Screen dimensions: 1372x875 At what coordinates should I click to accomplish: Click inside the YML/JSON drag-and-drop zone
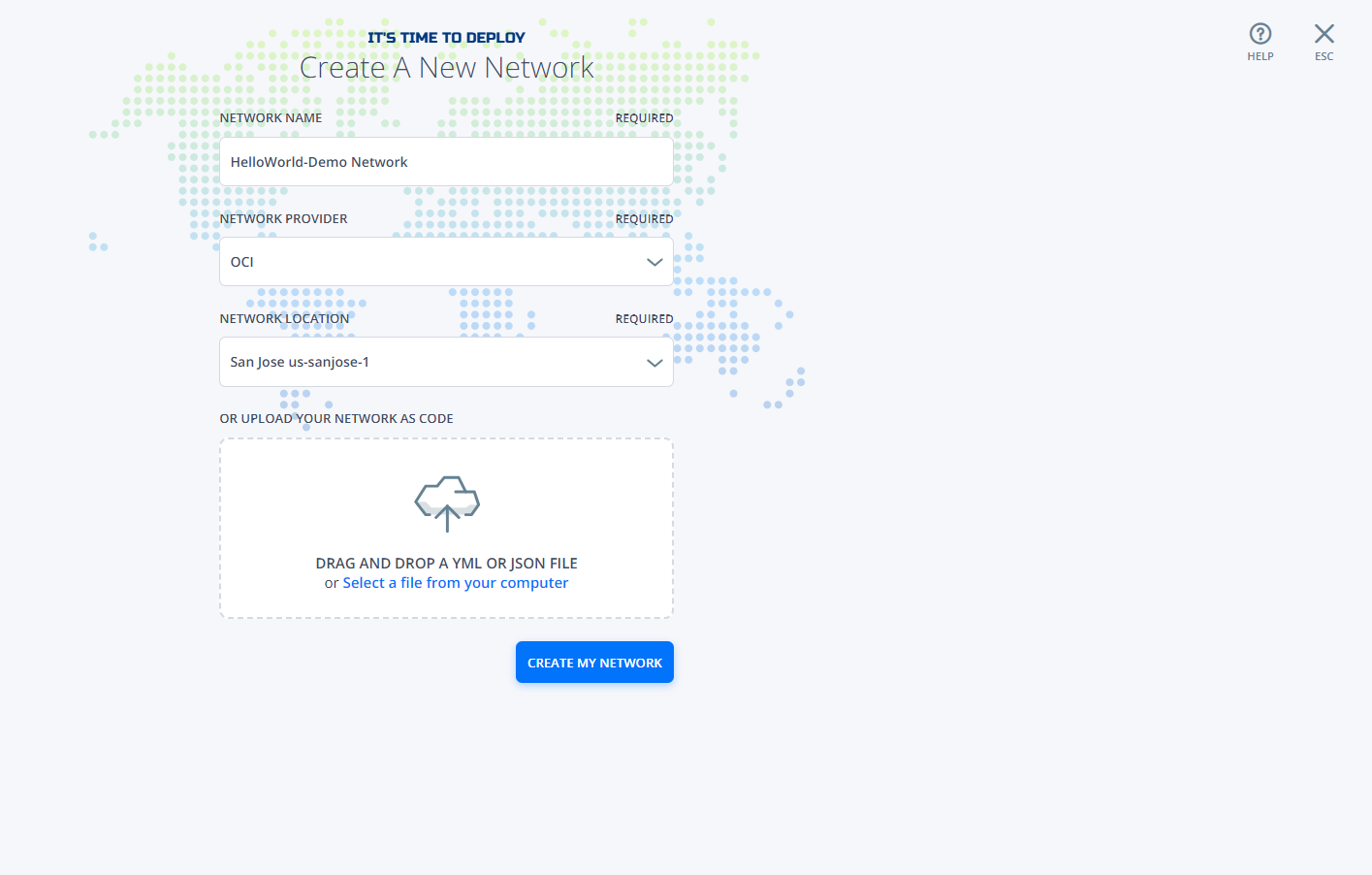(x=446, y=528)
